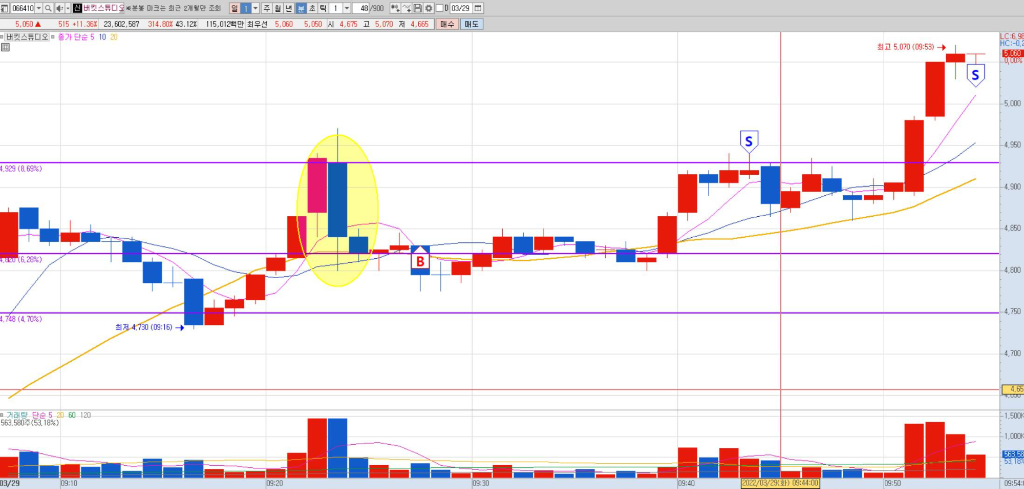Click the 115,012백만 trading value text
The width and height of the screenshot is (1024, 489).
(224, 24)
